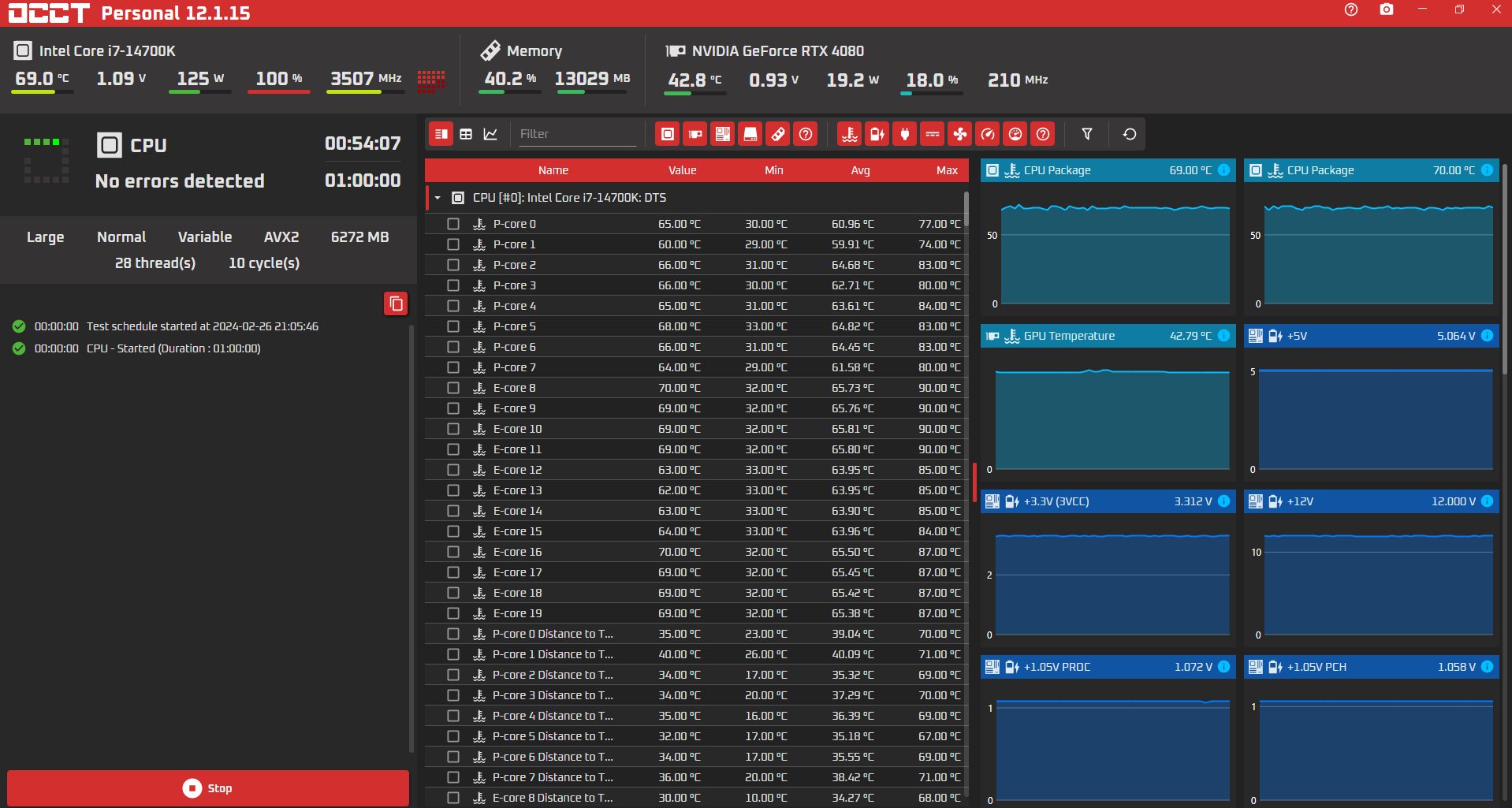Open info for the +3.3V (3VCC) graph
1512x808 pixels.
point(1223,501)
